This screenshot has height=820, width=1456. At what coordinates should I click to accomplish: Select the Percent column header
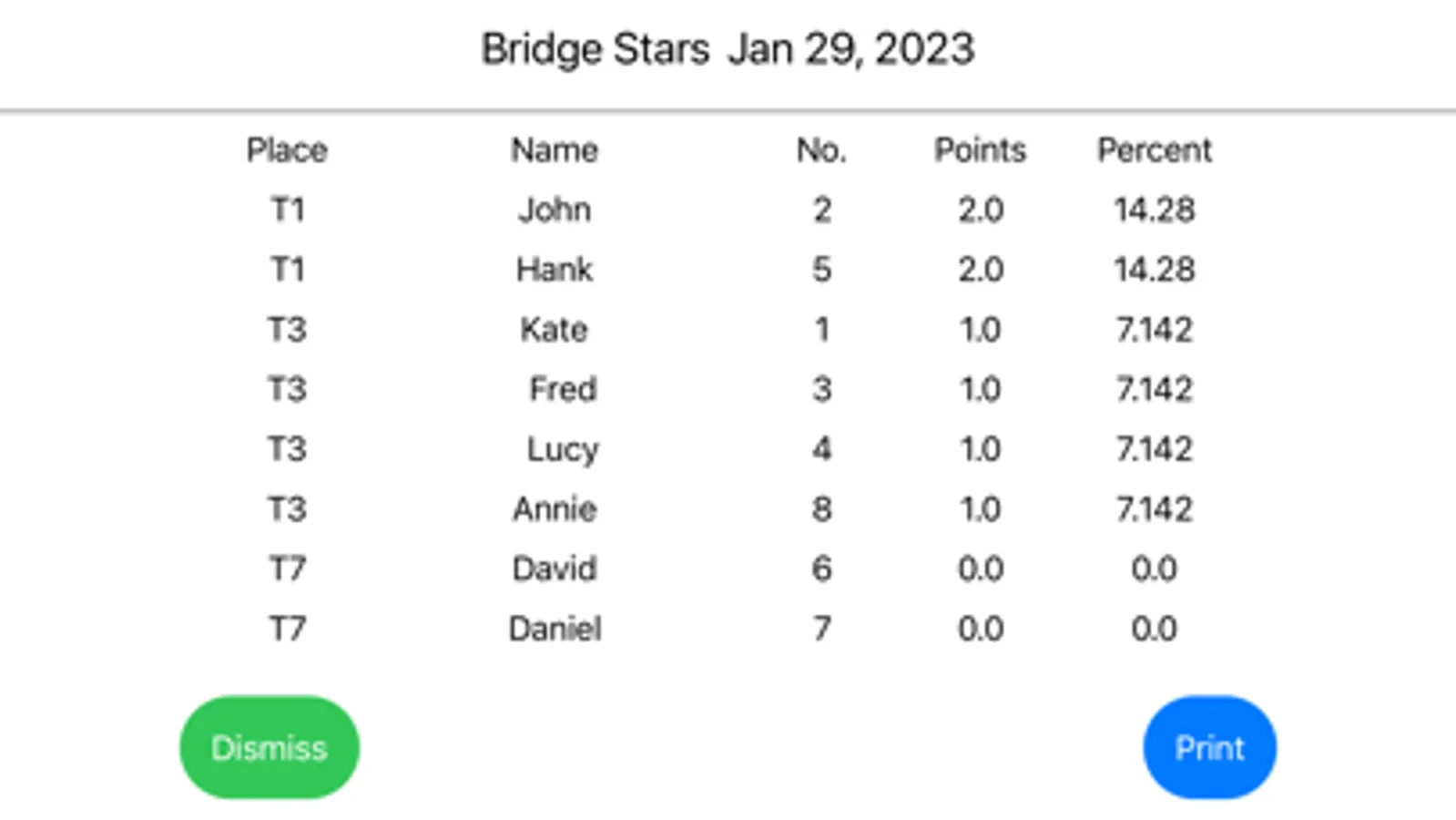1155,150
